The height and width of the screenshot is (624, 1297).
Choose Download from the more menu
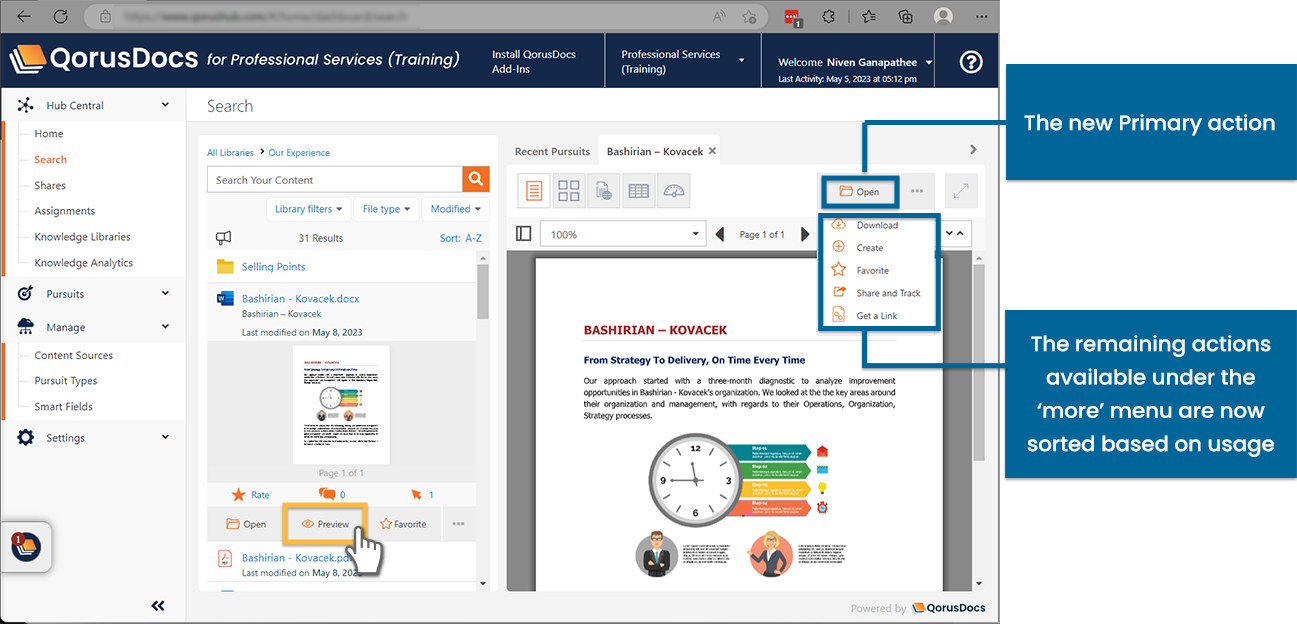tap(878, 225)
